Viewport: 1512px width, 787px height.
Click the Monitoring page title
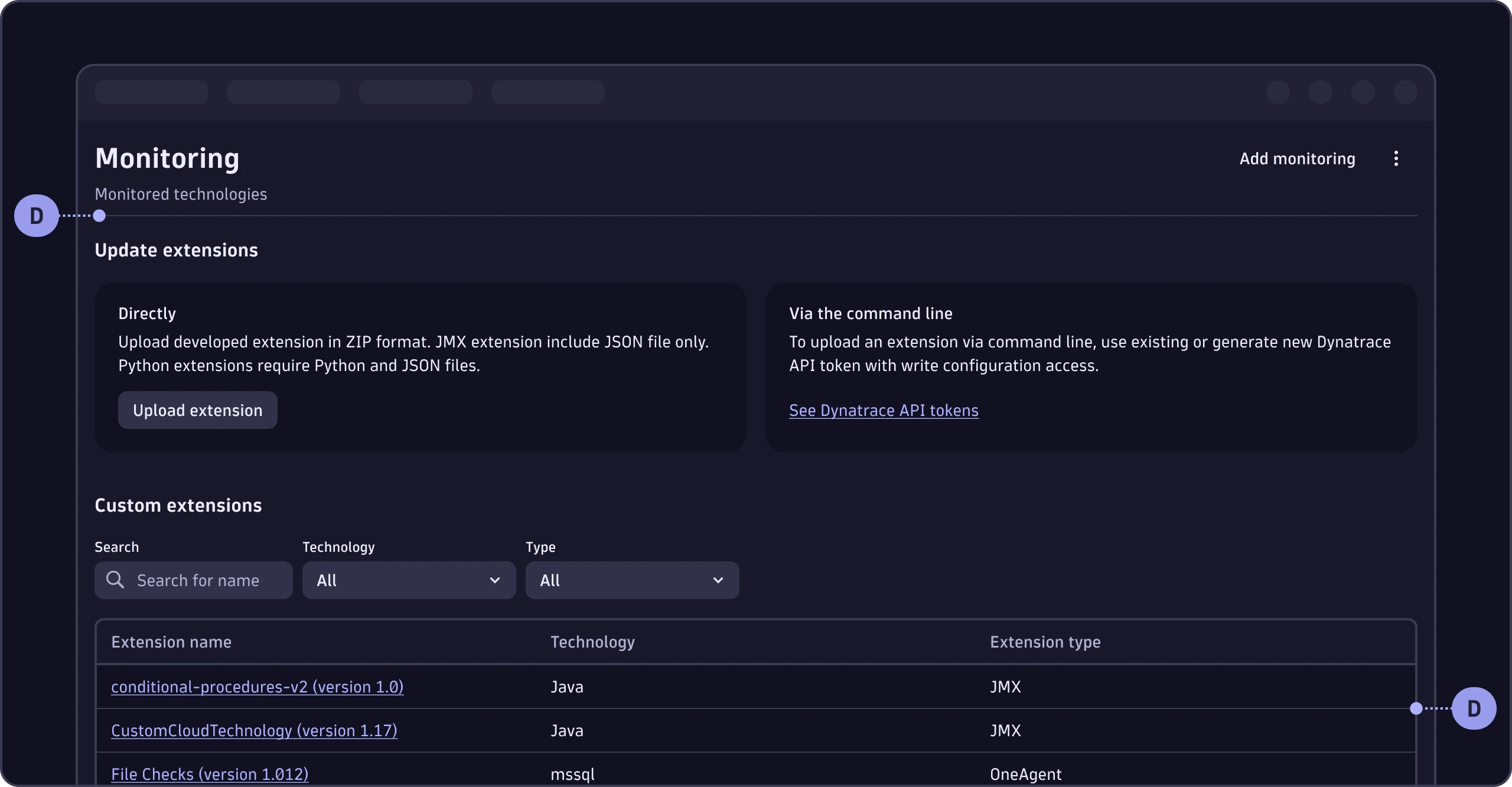pyautogui.click(x=167, y=158)
